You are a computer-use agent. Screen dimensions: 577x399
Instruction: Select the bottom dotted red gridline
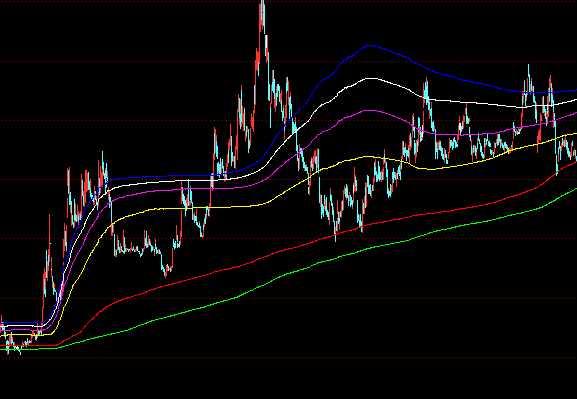[288, 357]
